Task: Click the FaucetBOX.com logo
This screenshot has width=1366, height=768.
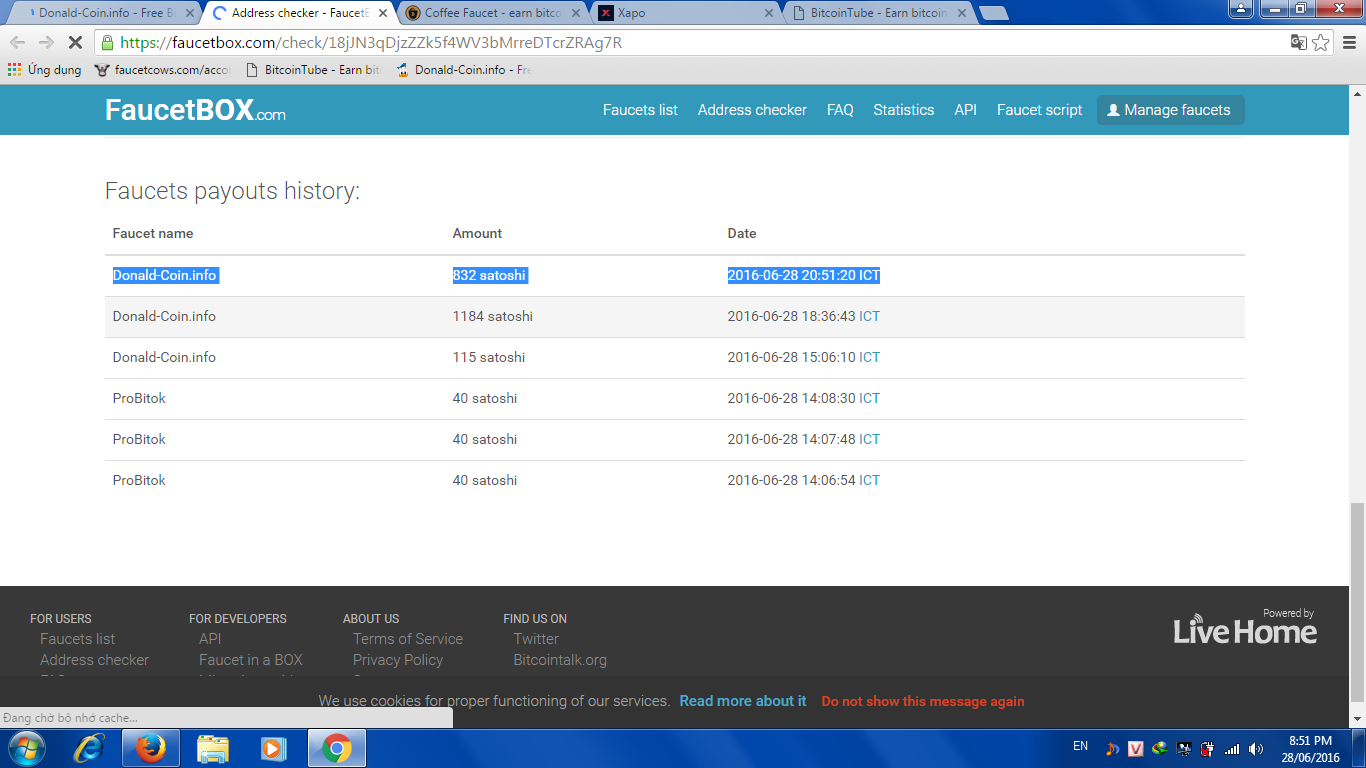Action: pos(195,110)
